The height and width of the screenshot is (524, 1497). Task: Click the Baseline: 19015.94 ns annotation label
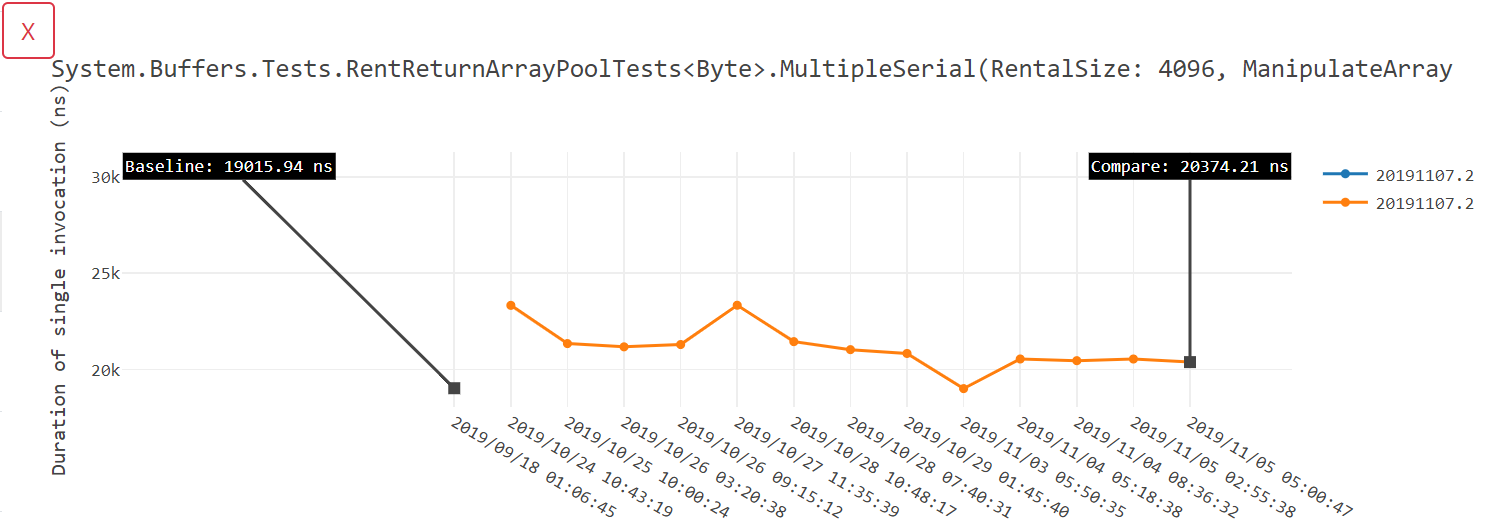click(229, 166)
